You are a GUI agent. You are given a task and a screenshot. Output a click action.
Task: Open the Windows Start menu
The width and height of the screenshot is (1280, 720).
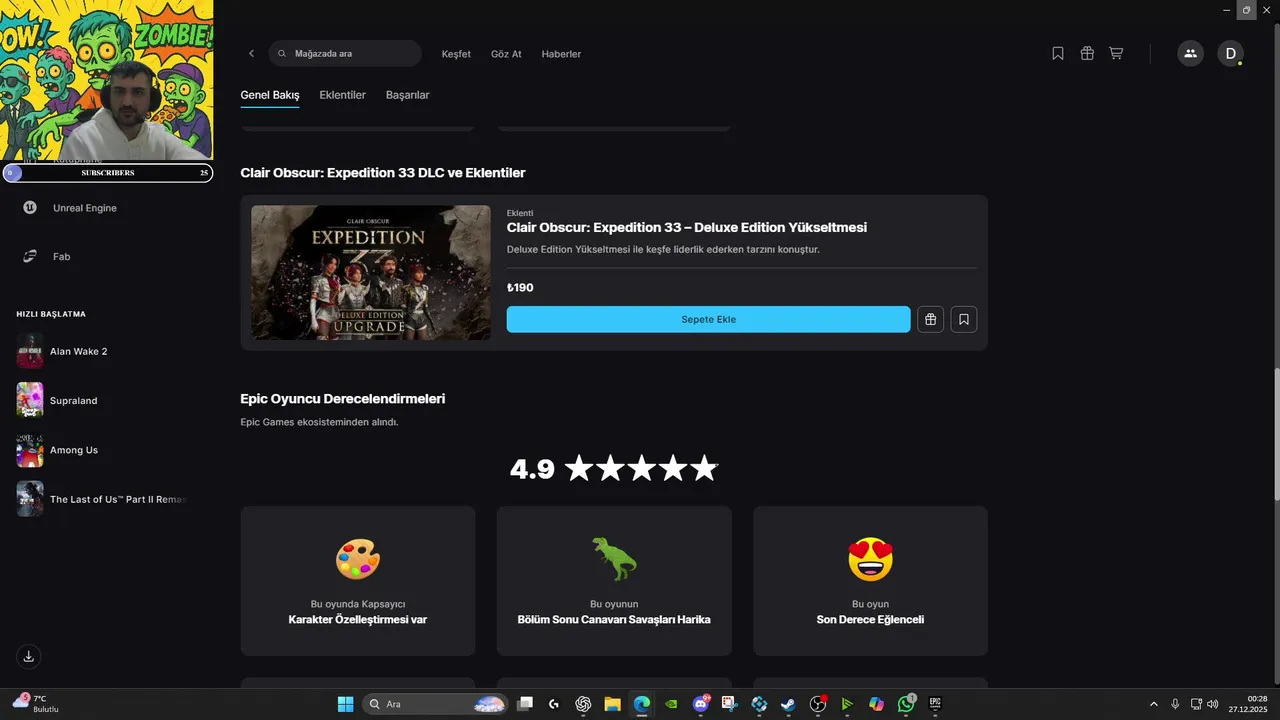tap(345, 704)
